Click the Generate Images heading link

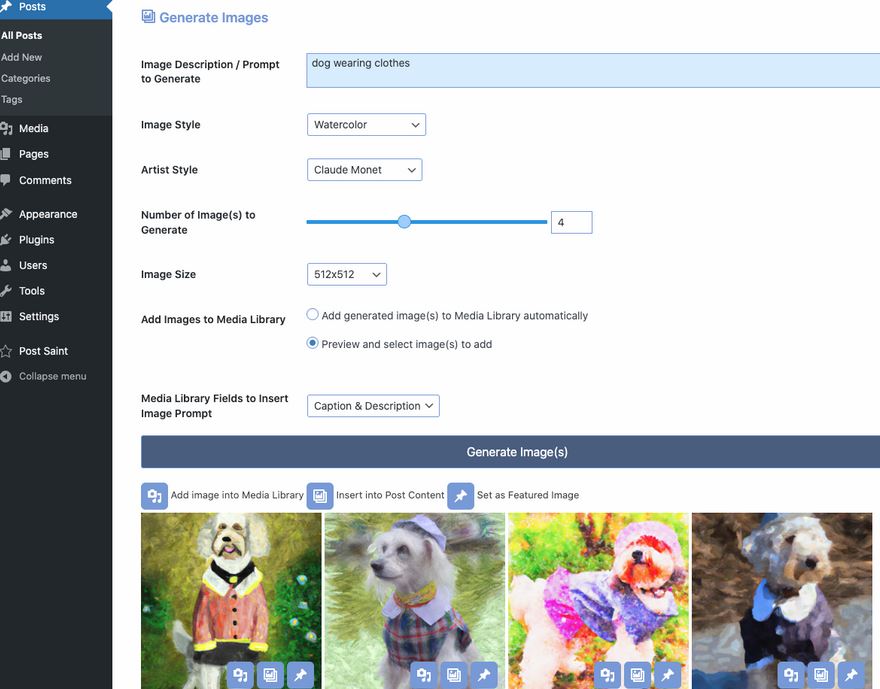pos(214,17)
